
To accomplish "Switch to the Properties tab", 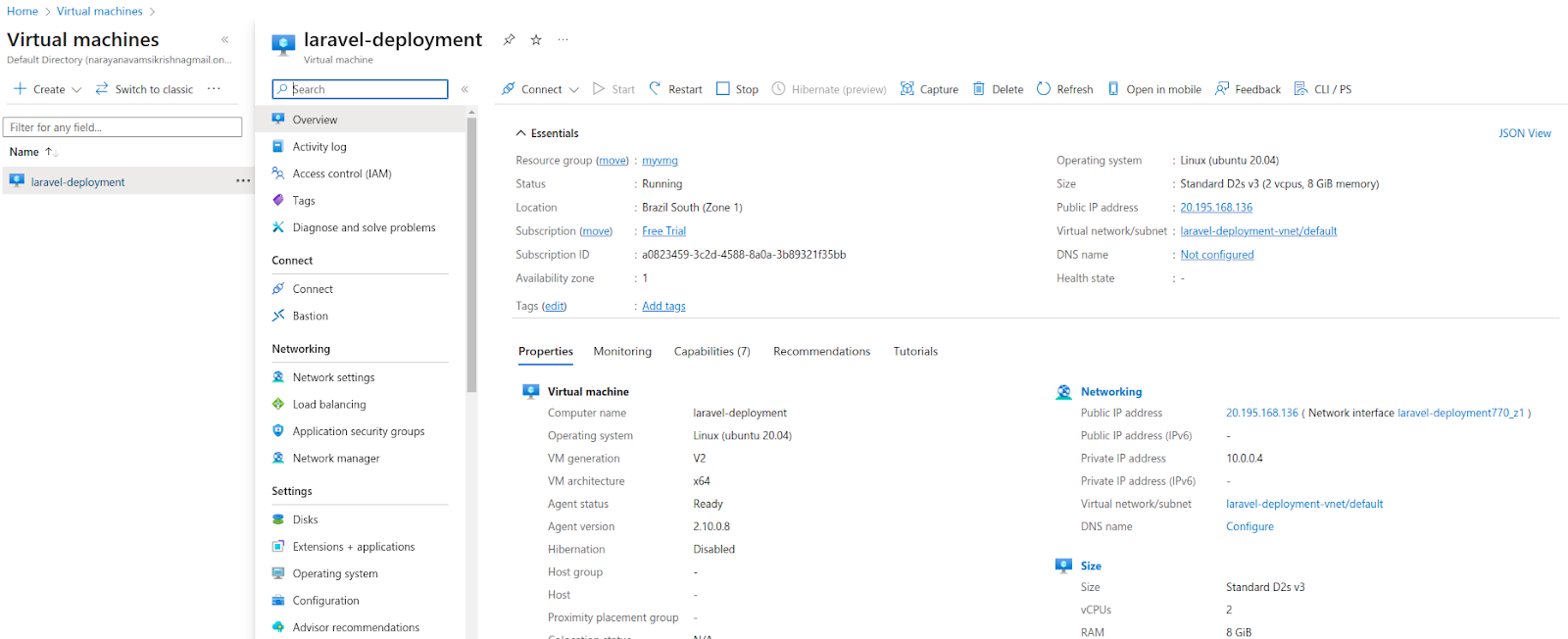I will (546, 352).
